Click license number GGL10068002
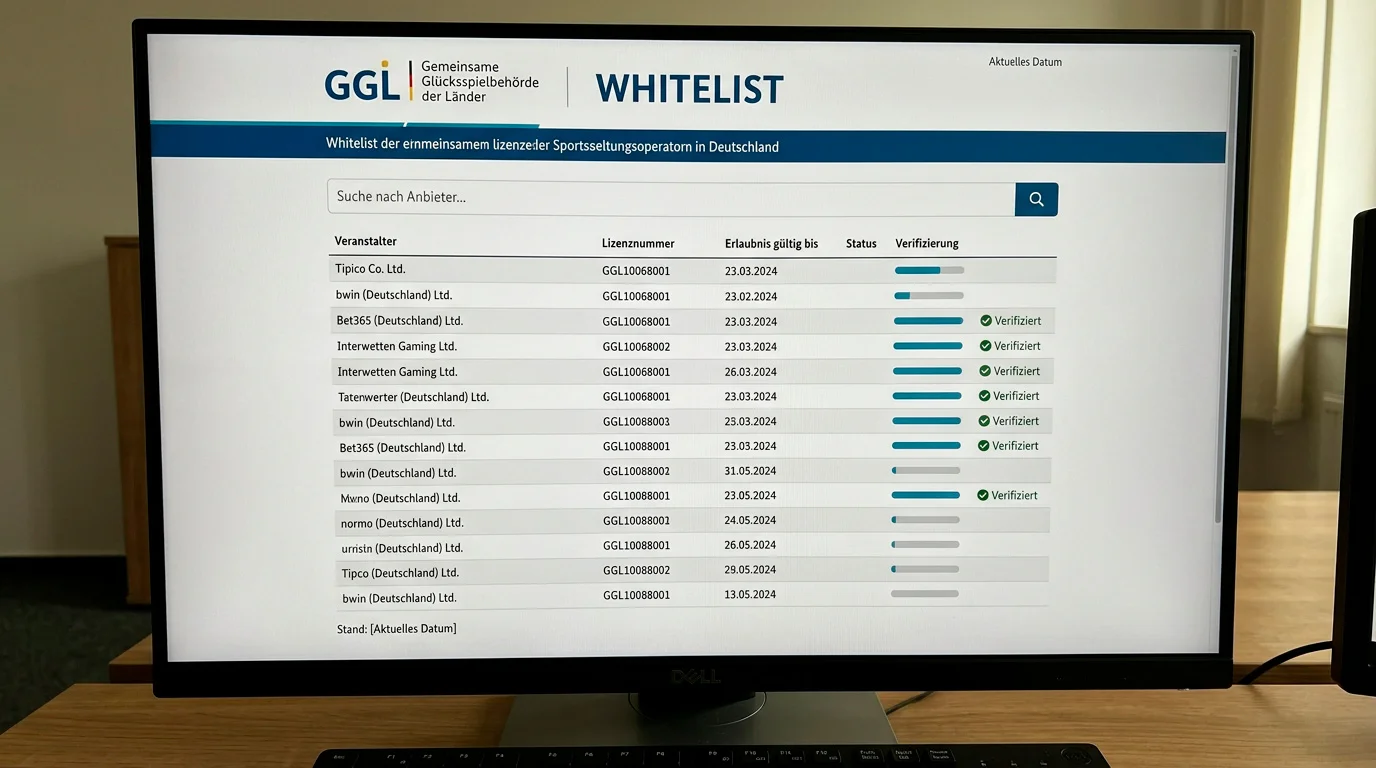Screen dimensions: 1376x768 coord(636,347)
